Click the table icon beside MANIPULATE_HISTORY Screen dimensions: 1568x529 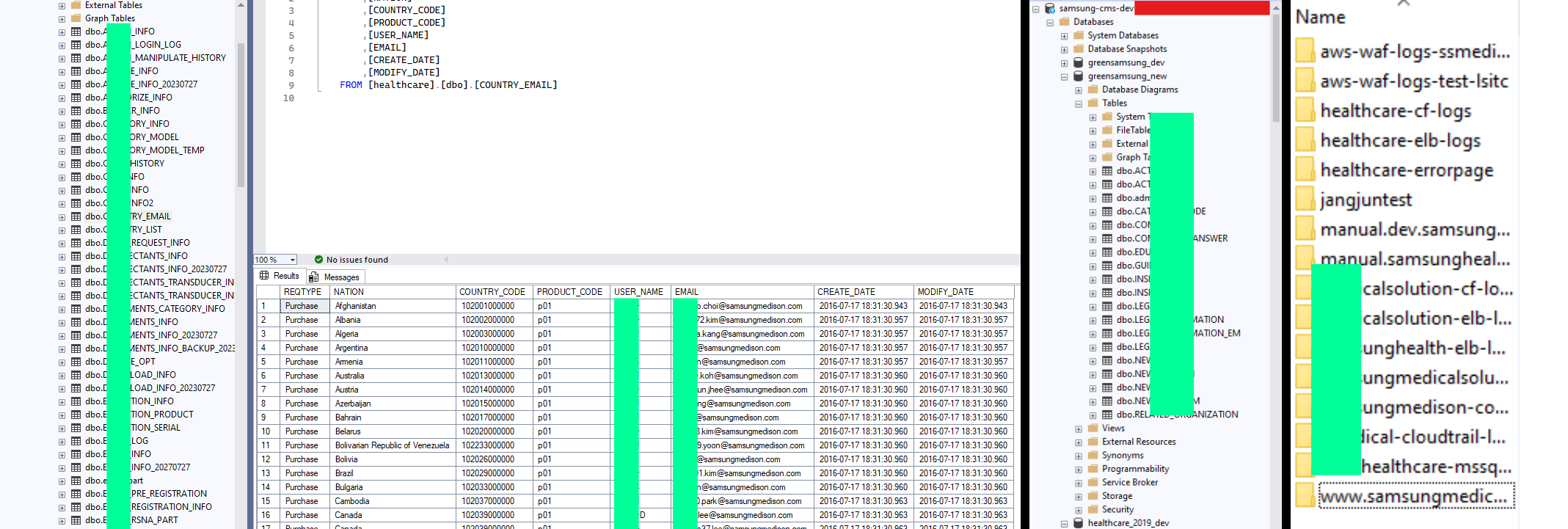pos(76,58)
